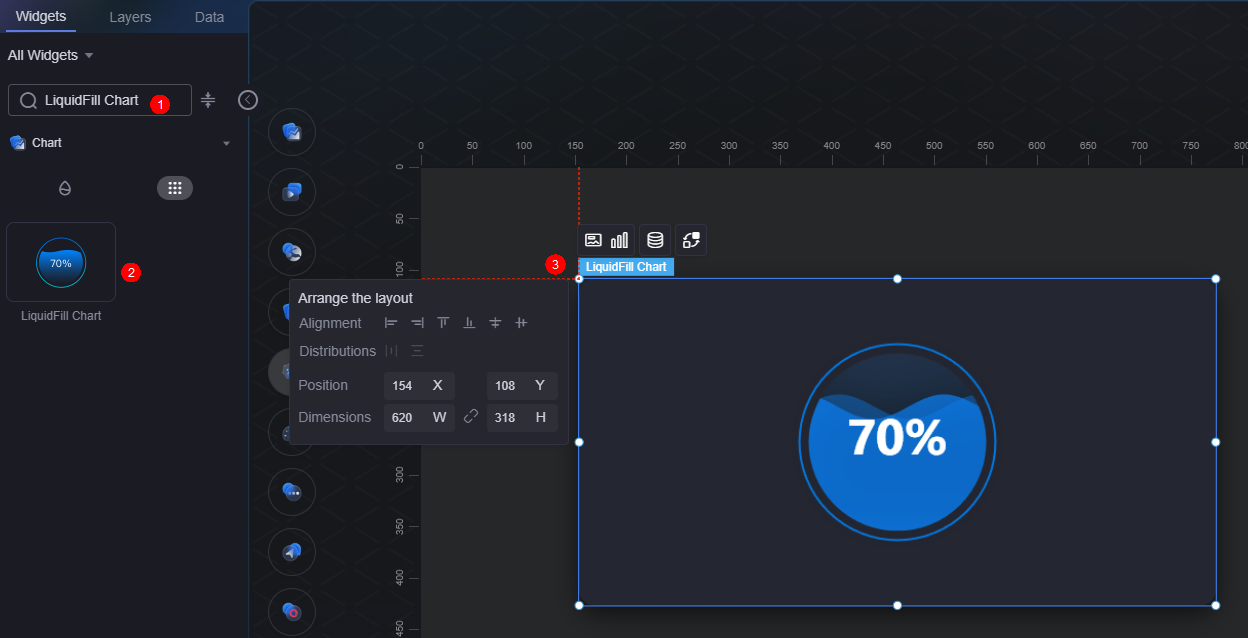The height and width of the screenshot is (638, 1248).
Task: Collapse the widget panel with the left-arrow circle
Action: pos(248,100)
